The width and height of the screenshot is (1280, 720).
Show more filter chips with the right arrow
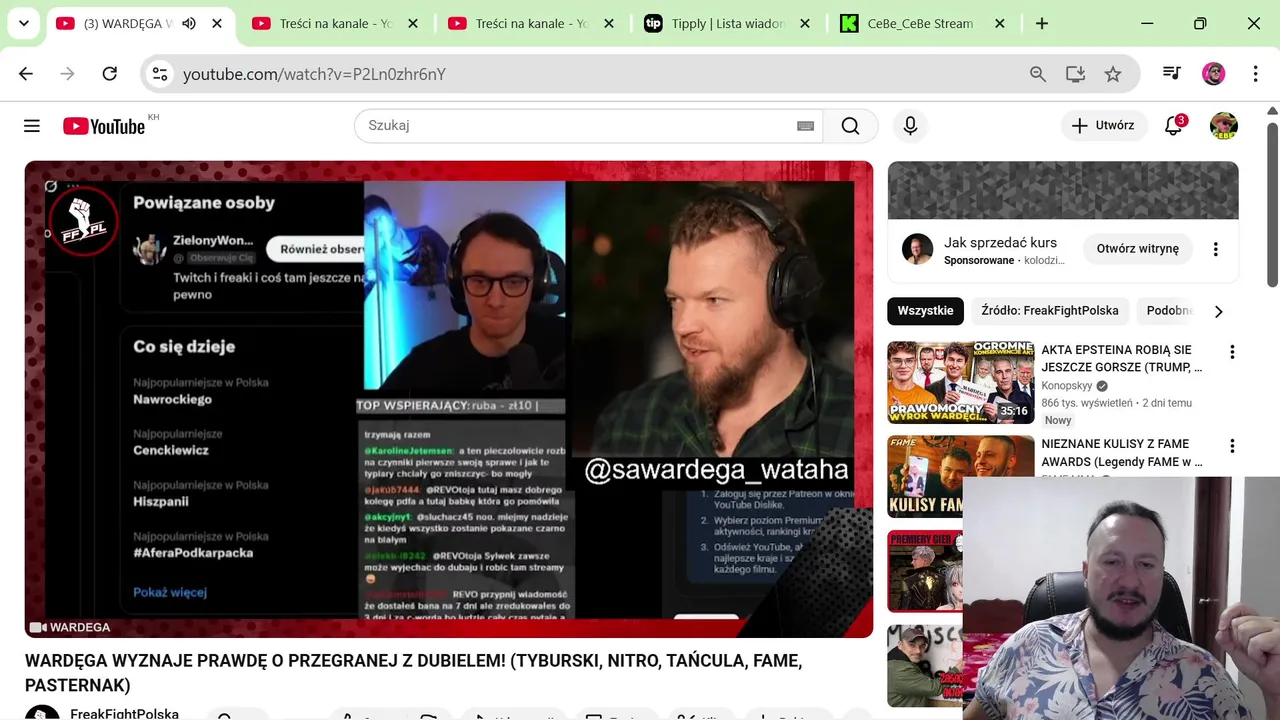tap(1218, 311)
